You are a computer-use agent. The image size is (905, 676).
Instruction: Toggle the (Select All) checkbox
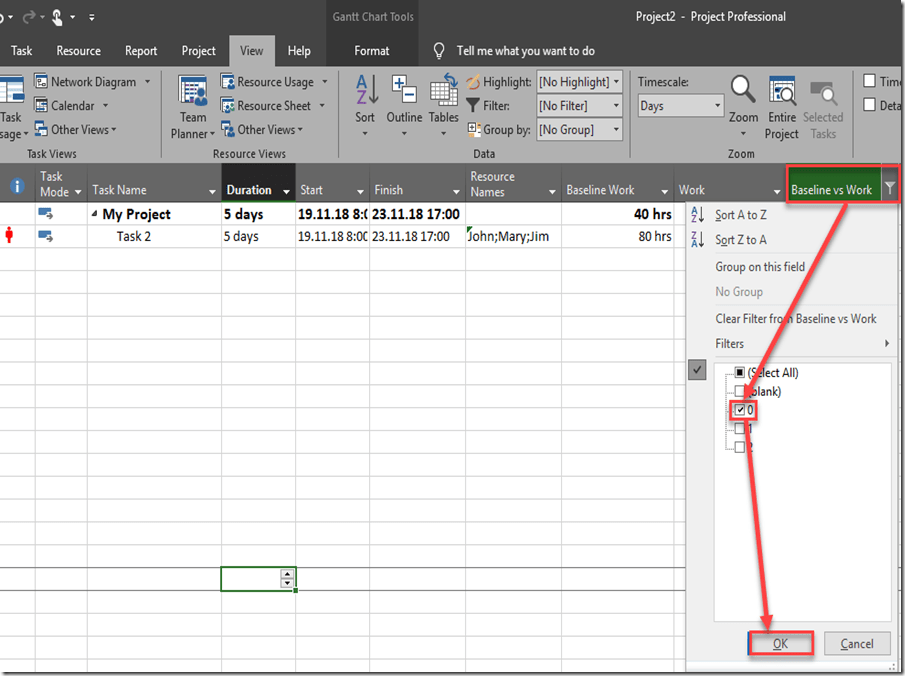(x=740, y=373)
